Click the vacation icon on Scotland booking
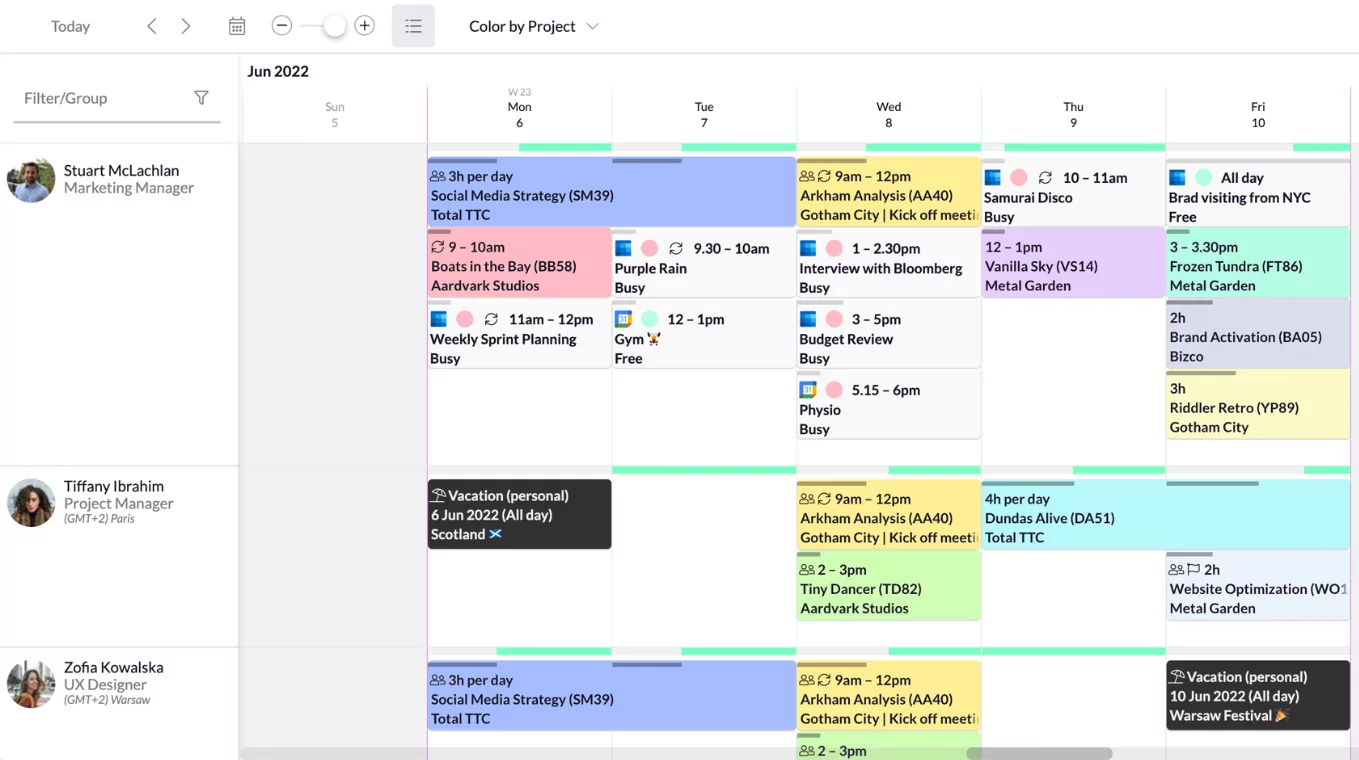The width and height of the screenshot is (1359, 760). 438,495
